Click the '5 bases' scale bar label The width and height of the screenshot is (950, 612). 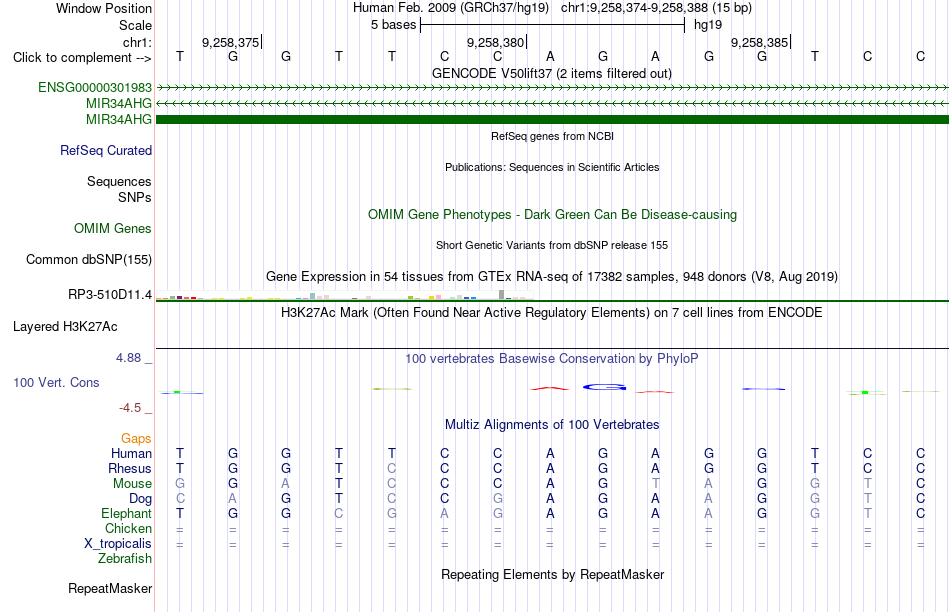tap(394, 25)
